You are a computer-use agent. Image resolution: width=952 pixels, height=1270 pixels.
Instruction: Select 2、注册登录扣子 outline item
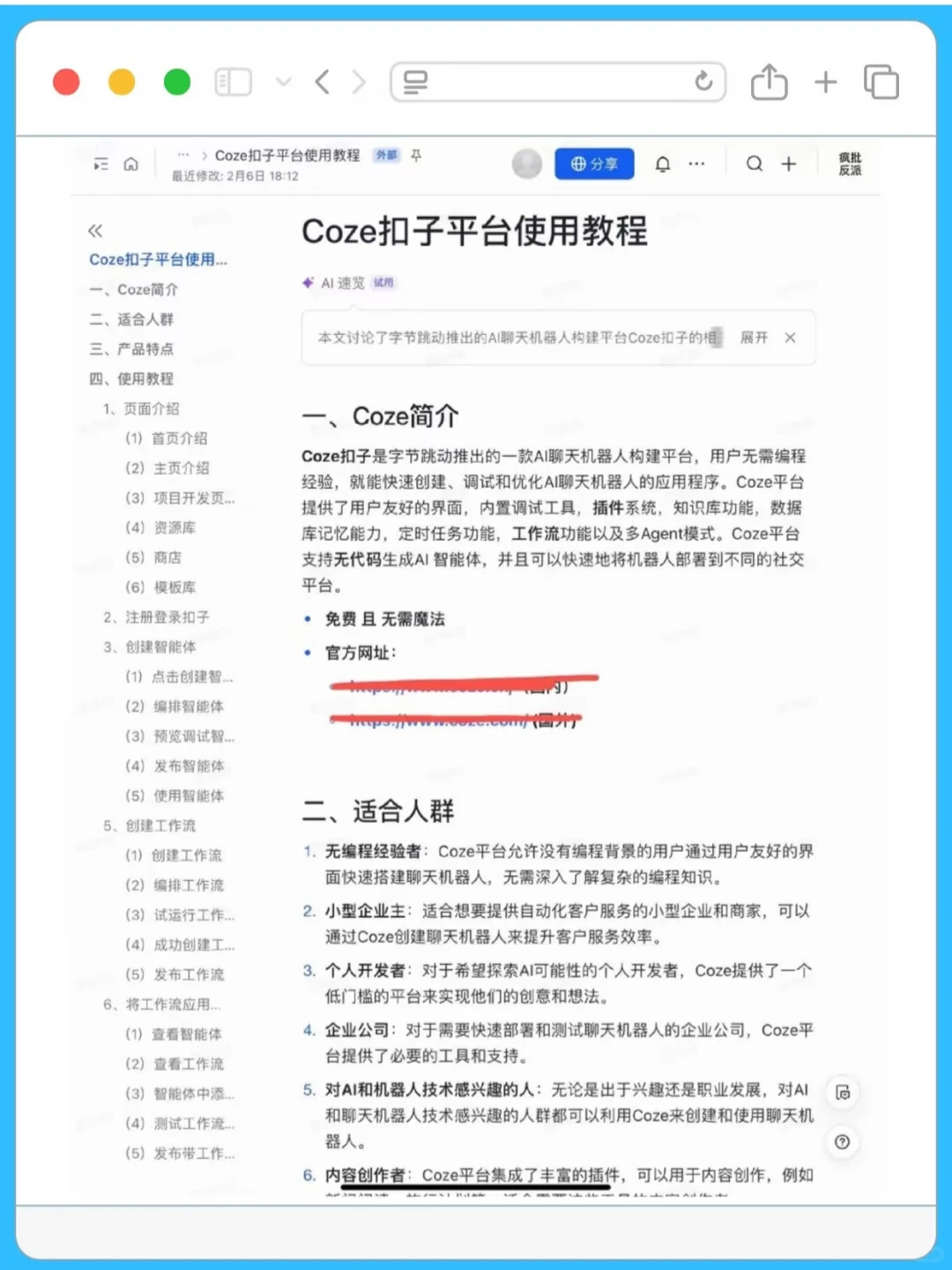coord(156,617)
